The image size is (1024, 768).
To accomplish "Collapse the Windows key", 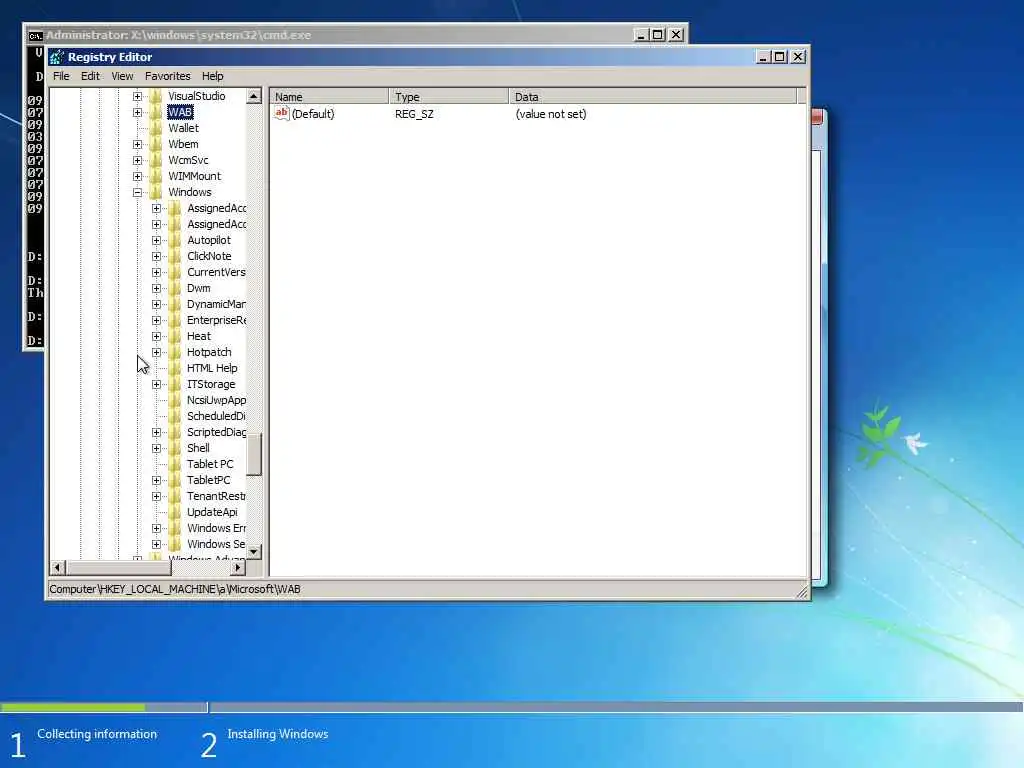I will tap(137, 193).
